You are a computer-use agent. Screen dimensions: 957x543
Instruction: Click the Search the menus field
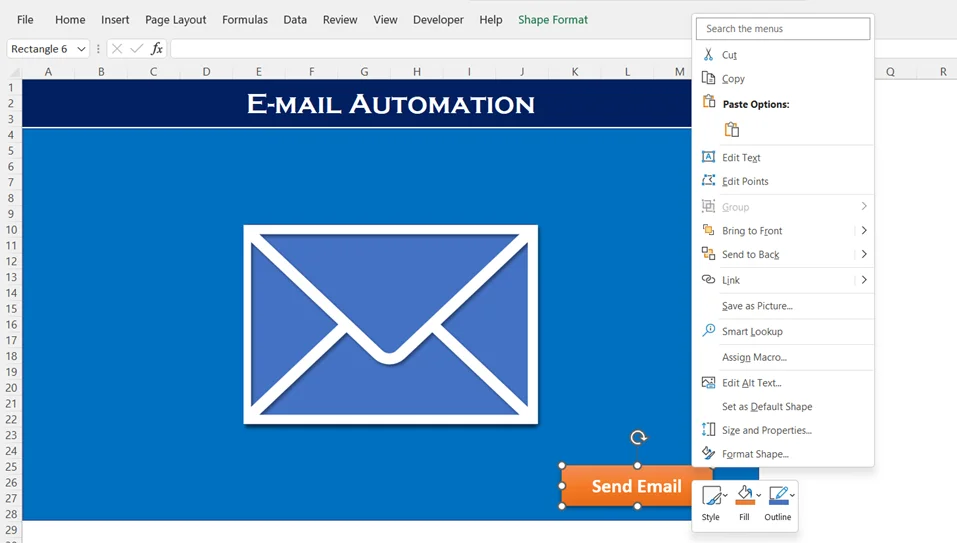coord(782,29)
